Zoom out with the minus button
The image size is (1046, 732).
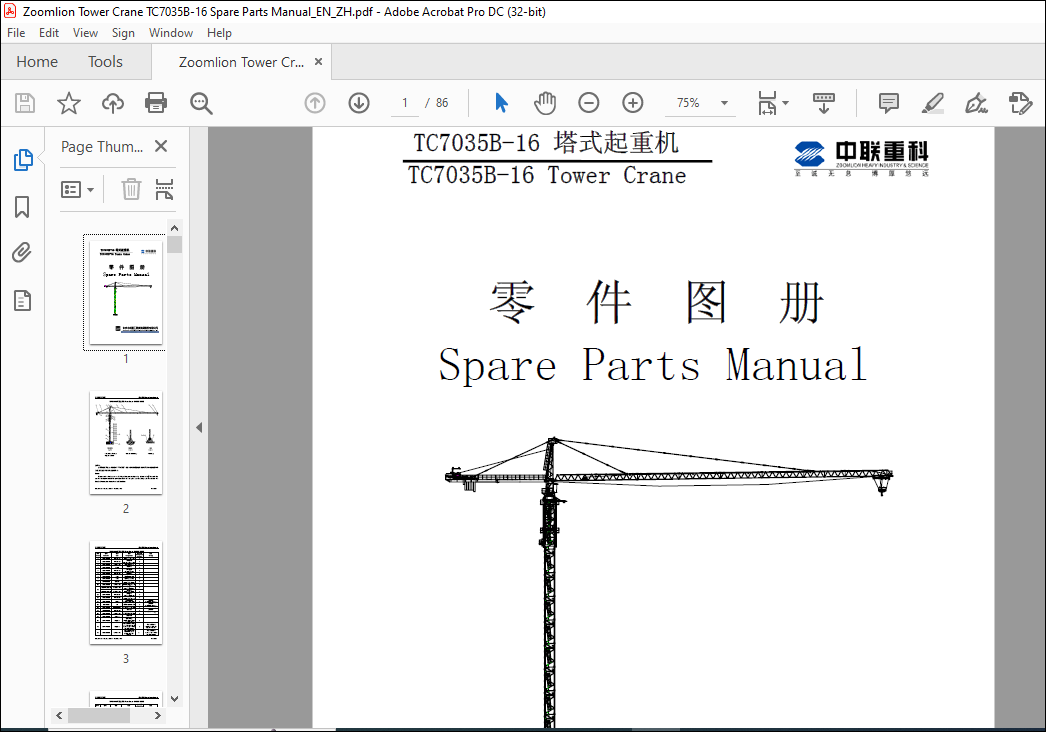[588, 103]
